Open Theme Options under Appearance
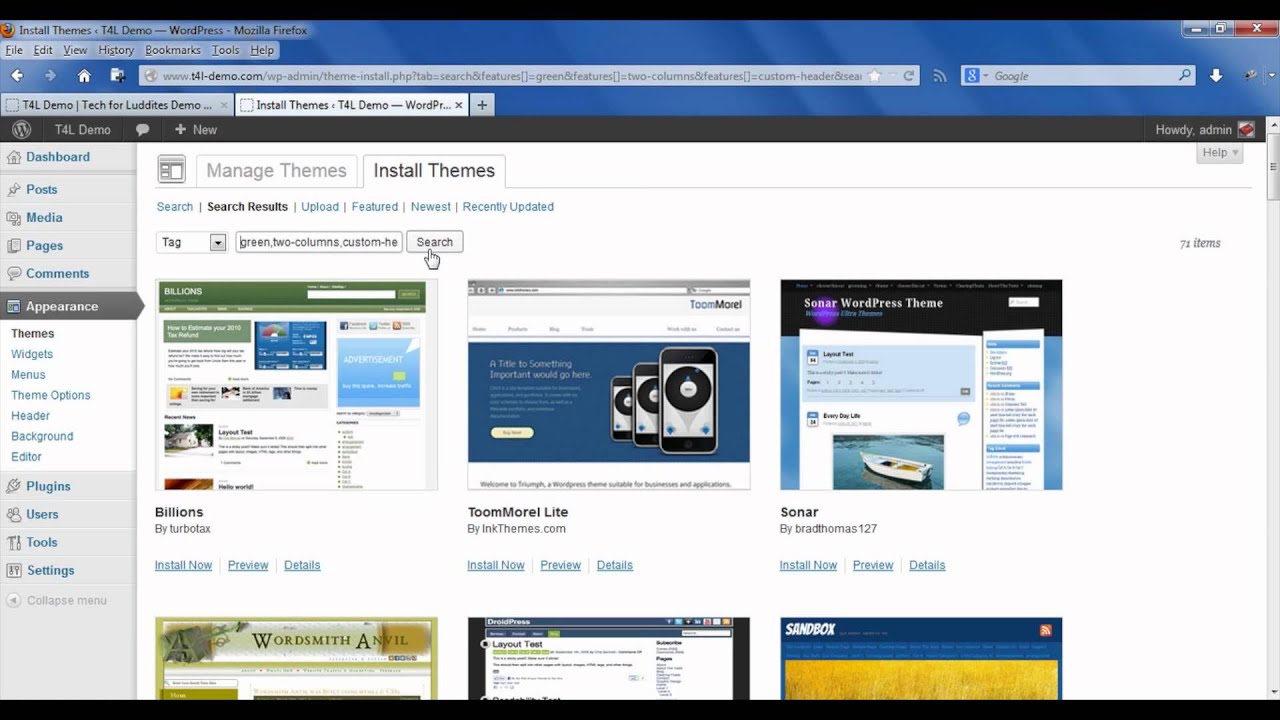 (x=51, y=395)
